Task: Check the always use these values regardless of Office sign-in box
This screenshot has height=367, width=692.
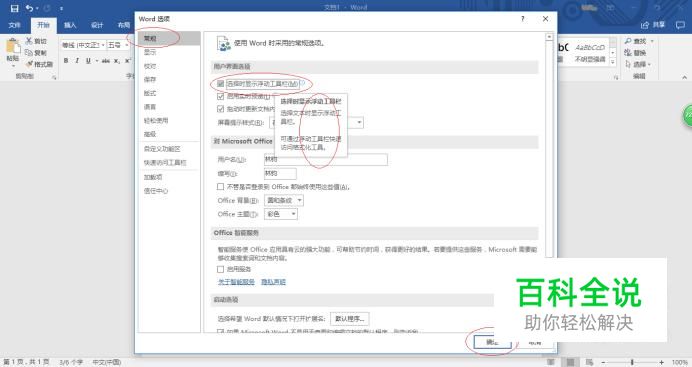Action: [221, 187]
